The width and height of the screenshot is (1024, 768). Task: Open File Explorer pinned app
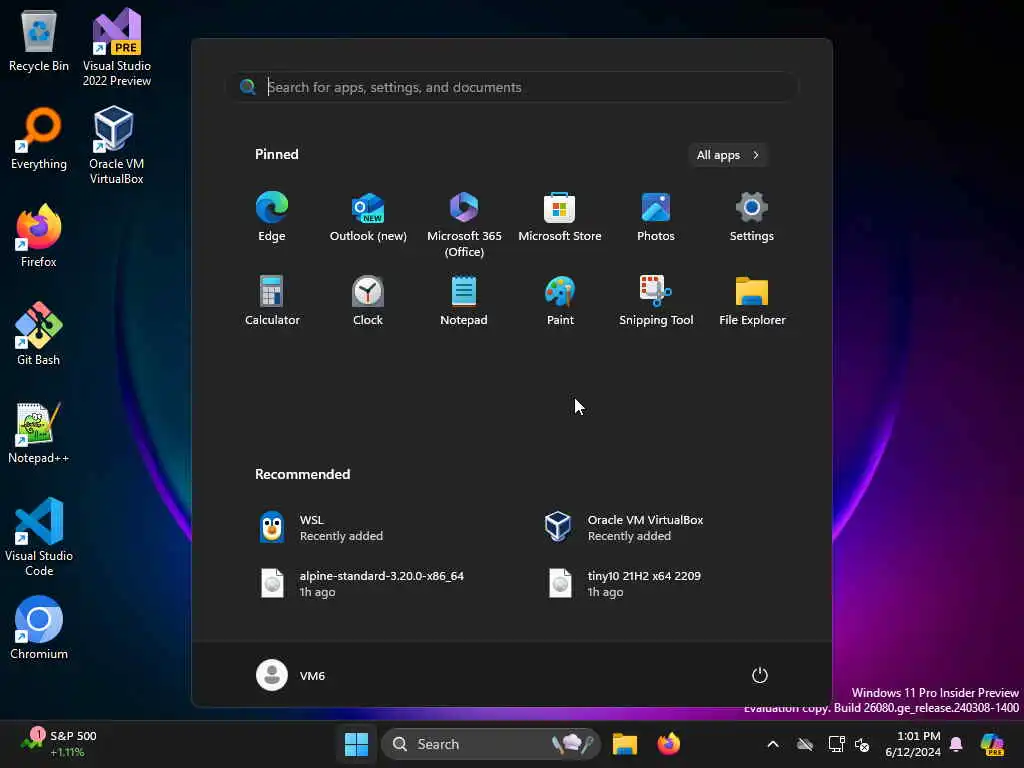752,301
